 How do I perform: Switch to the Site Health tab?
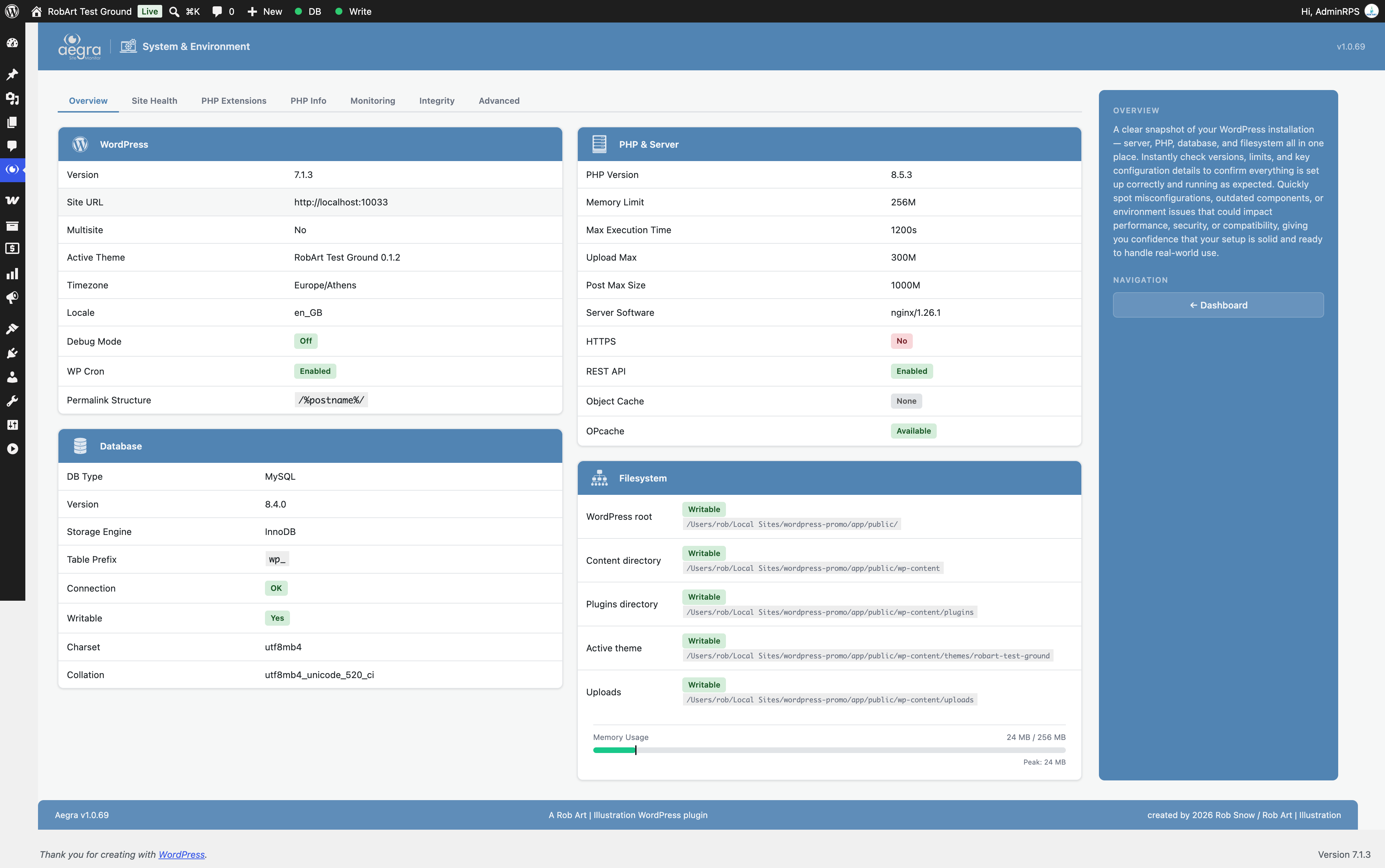coord(154,101)
